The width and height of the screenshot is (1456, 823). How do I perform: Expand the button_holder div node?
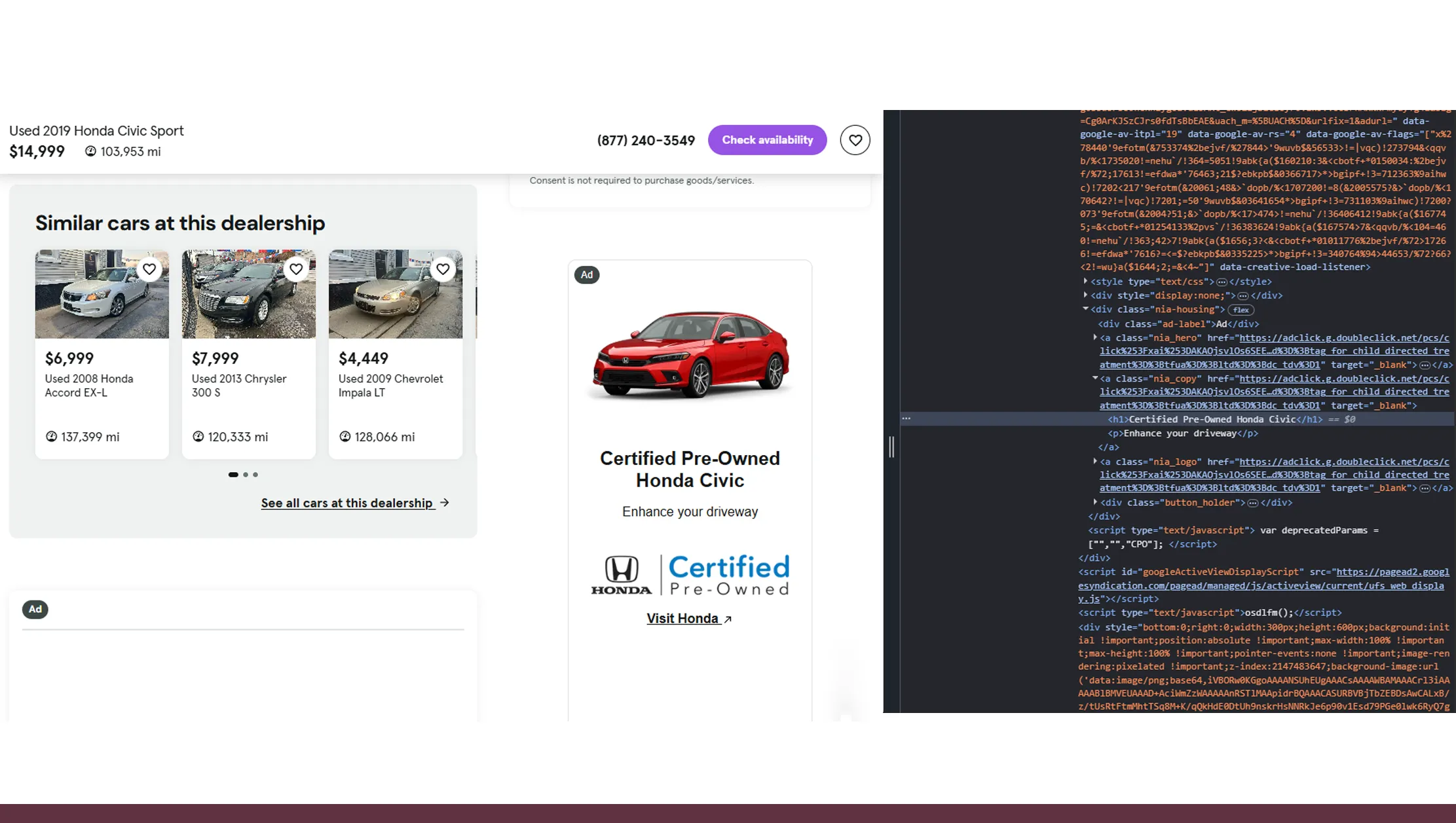(x=1095, y=502)
